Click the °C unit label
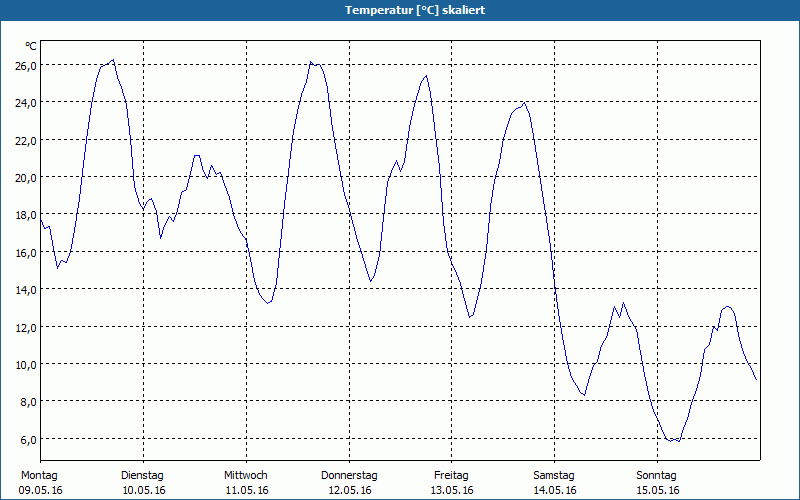Screen dimensions: 800x500 pos(31,46)
